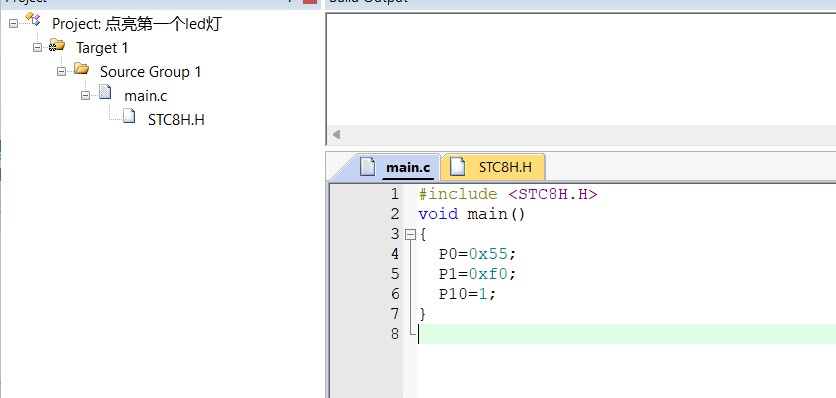836x398 pixels.
Task: Click the Build Output left scroll arrow
Action: [x=336, y=134]
